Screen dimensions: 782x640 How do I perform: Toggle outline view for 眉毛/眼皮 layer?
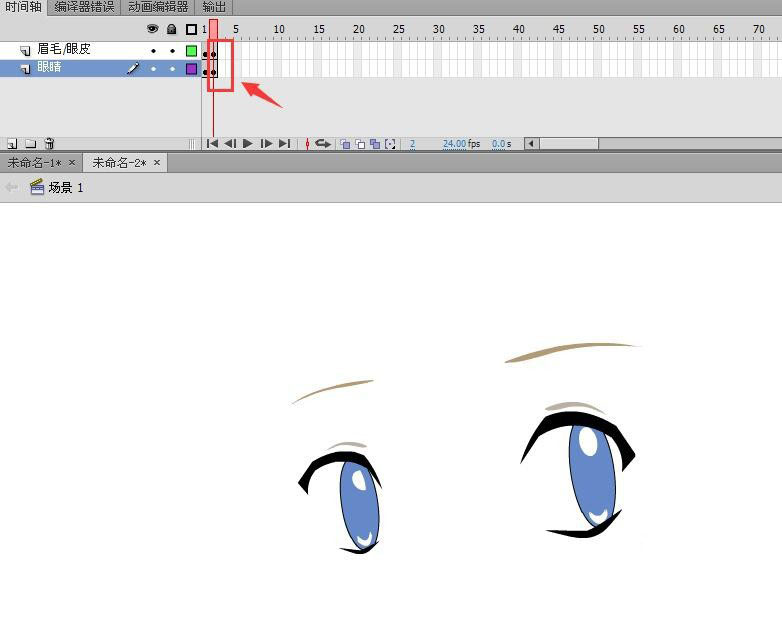point(191,50)
